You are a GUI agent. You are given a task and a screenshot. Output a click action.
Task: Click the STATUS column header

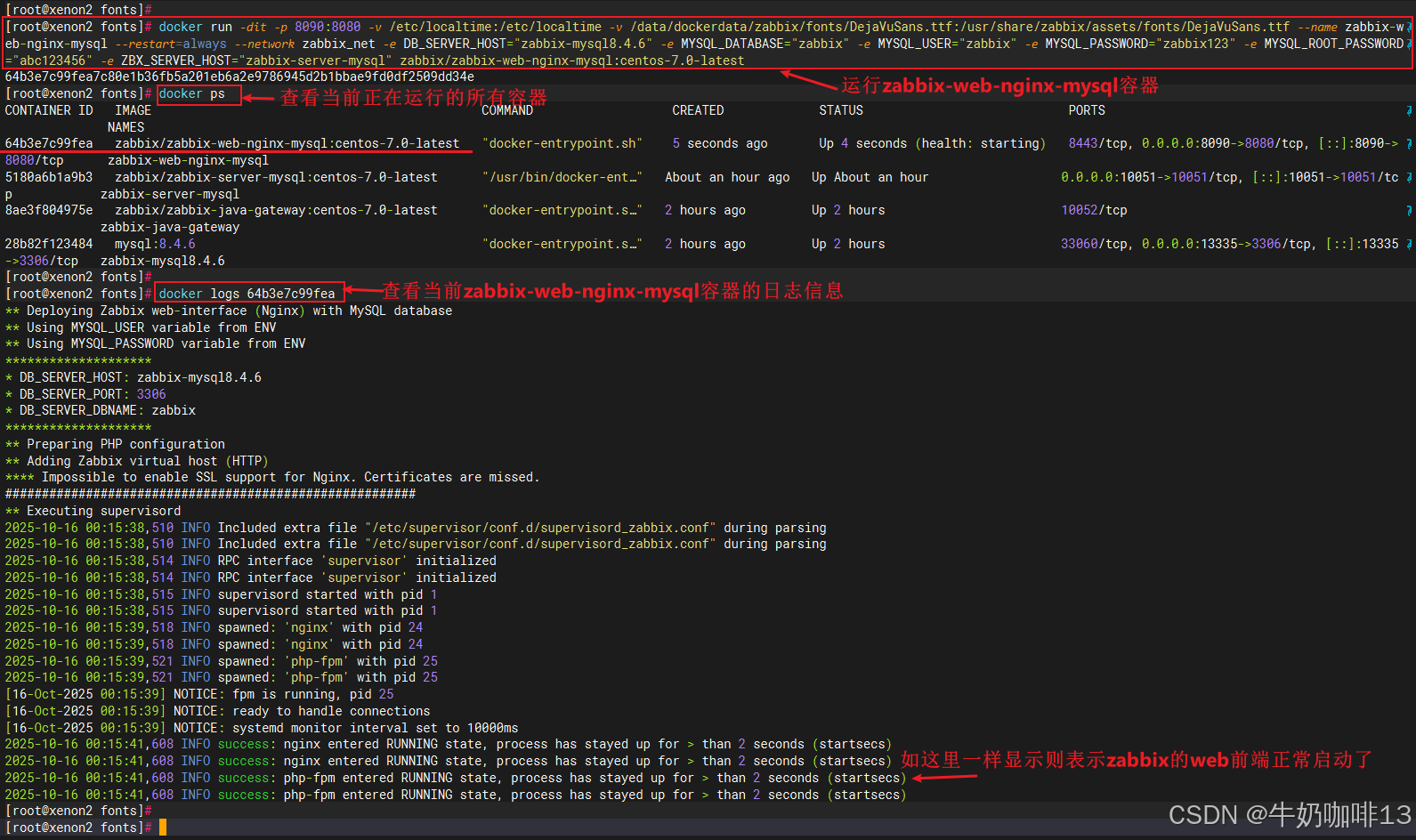click(841, 110)
